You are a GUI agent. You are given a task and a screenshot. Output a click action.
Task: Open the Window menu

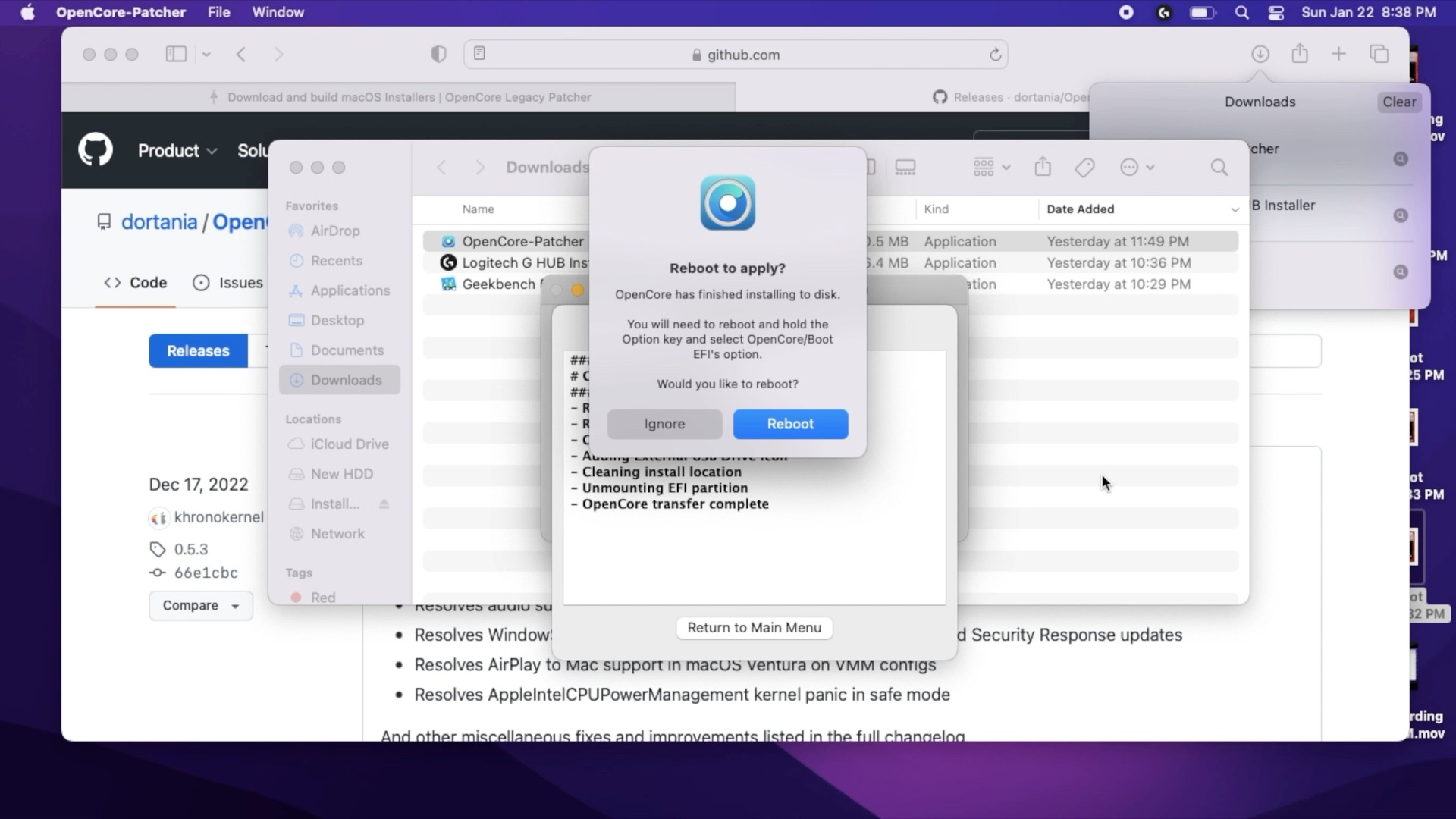pos(278,12)
